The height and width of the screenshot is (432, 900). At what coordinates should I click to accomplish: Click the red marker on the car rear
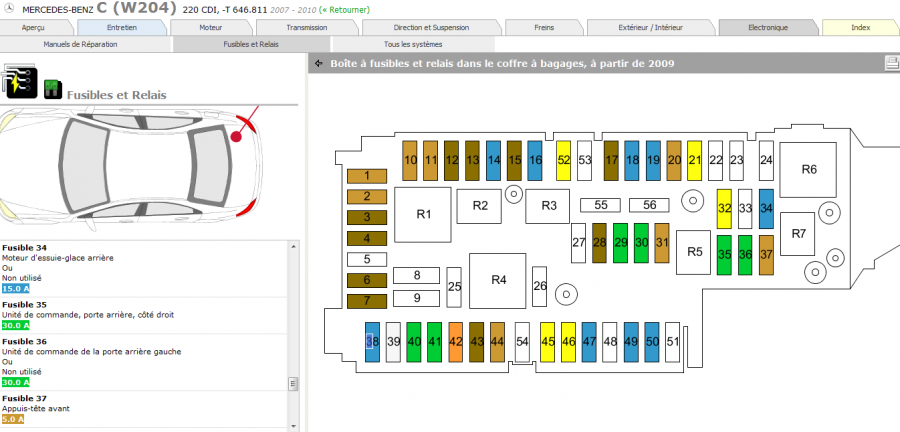[x=235, y=137]
